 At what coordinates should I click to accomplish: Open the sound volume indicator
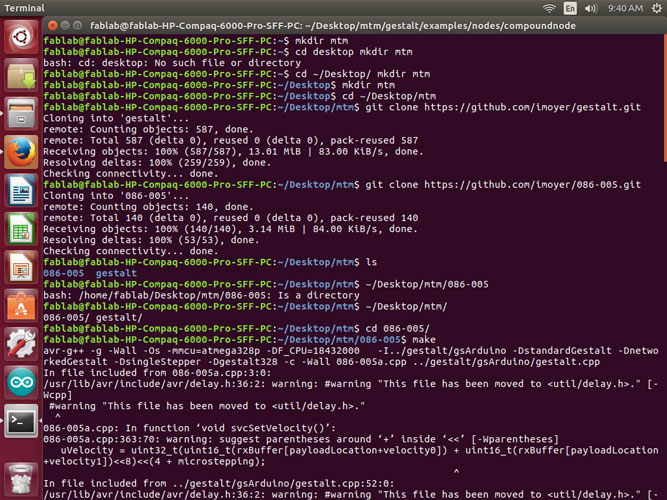click(591, 8)
